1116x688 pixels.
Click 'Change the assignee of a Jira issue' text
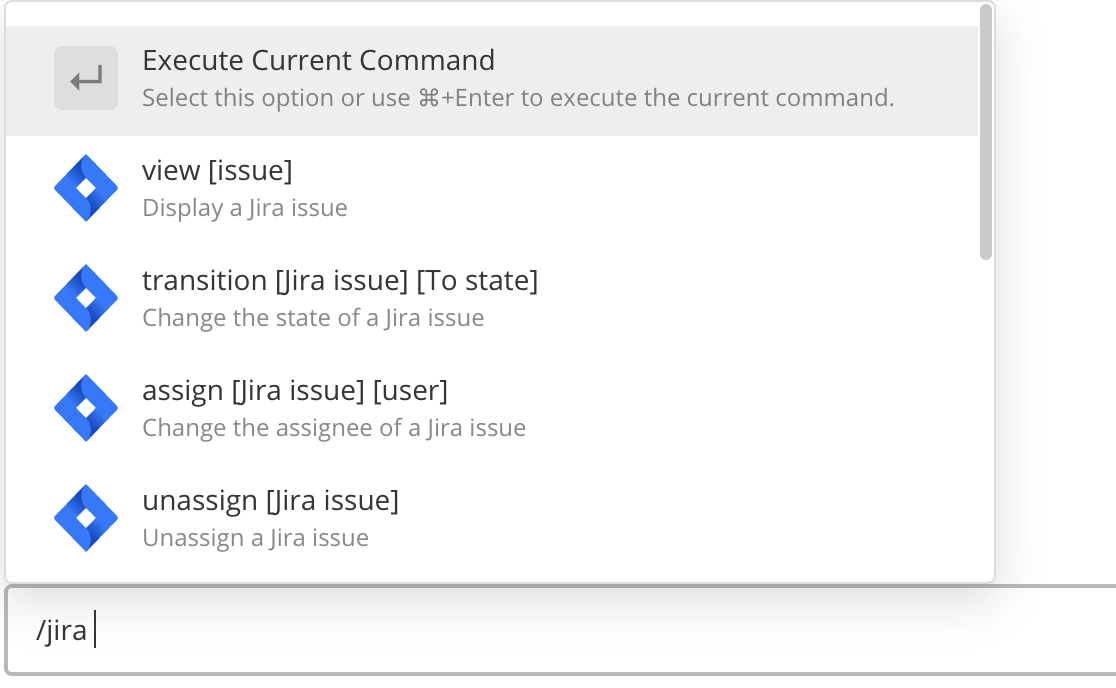[x=335, y=427]
